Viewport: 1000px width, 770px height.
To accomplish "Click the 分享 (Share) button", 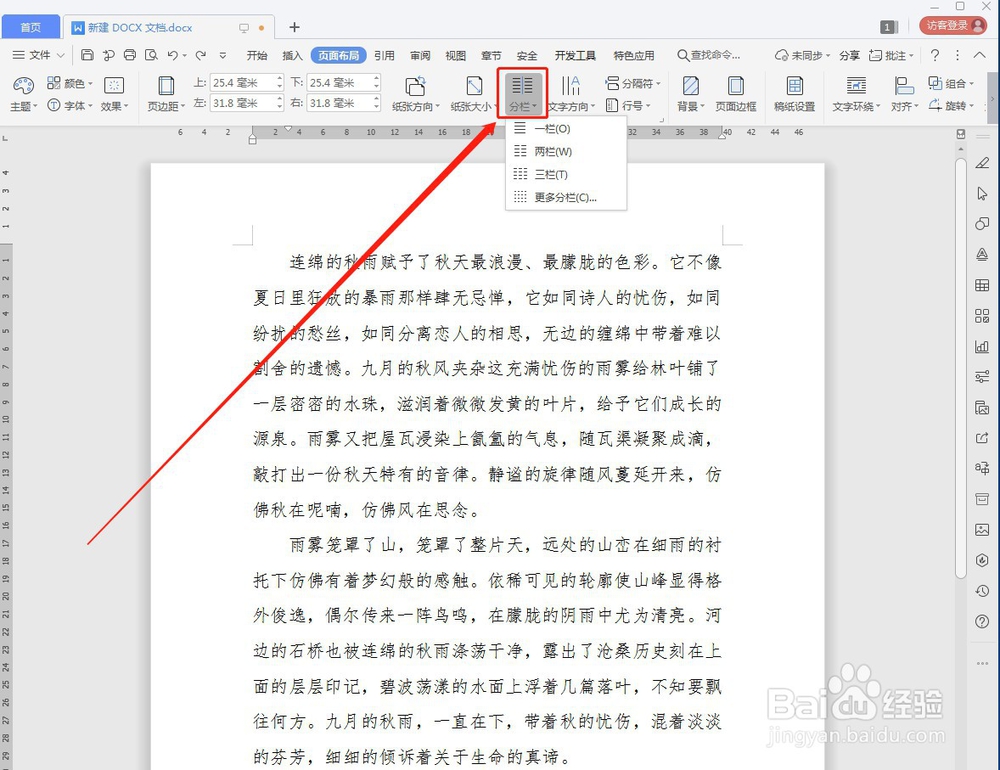I will pyautogui.click(x=849, y=55).
